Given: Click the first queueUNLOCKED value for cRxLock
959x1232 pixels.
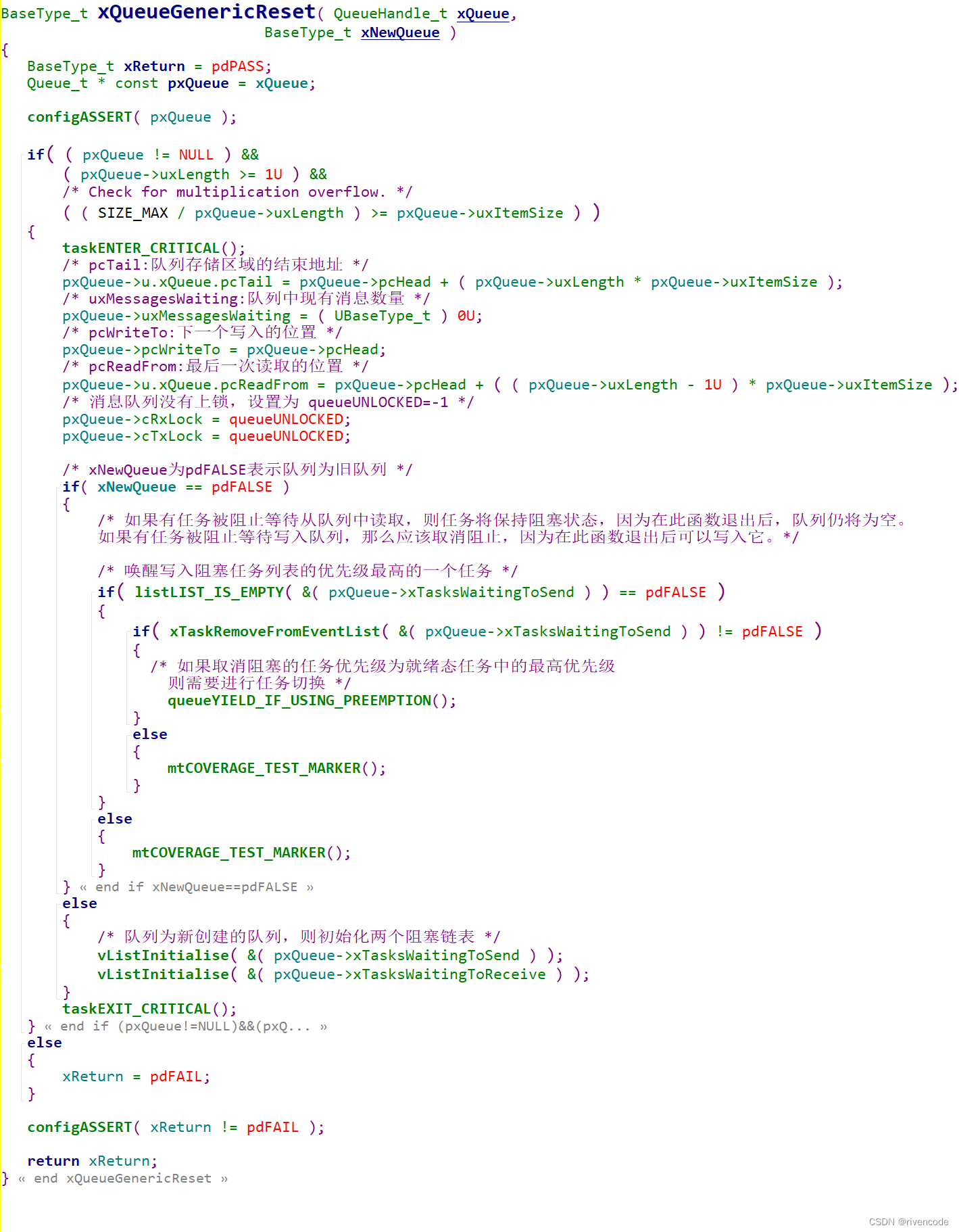Looking at the screenshot, I should pyautogui.click(x=287, y=419).
